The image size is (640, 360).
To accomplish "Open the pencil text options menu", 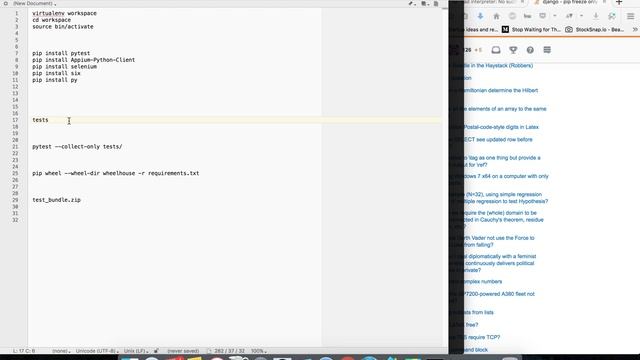I will pos(412,4).
